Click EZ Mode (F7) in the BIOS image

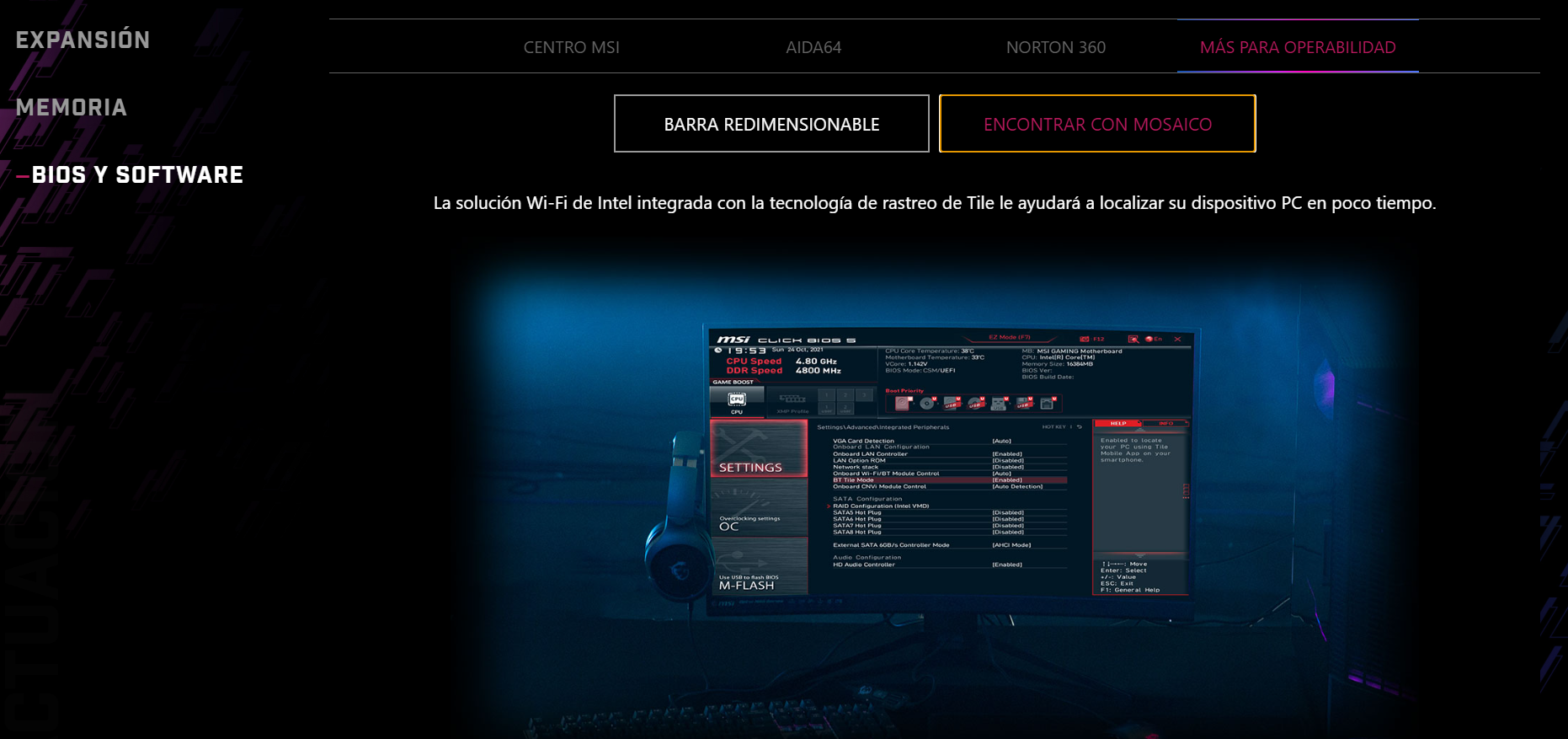[x=1010, y=337]
